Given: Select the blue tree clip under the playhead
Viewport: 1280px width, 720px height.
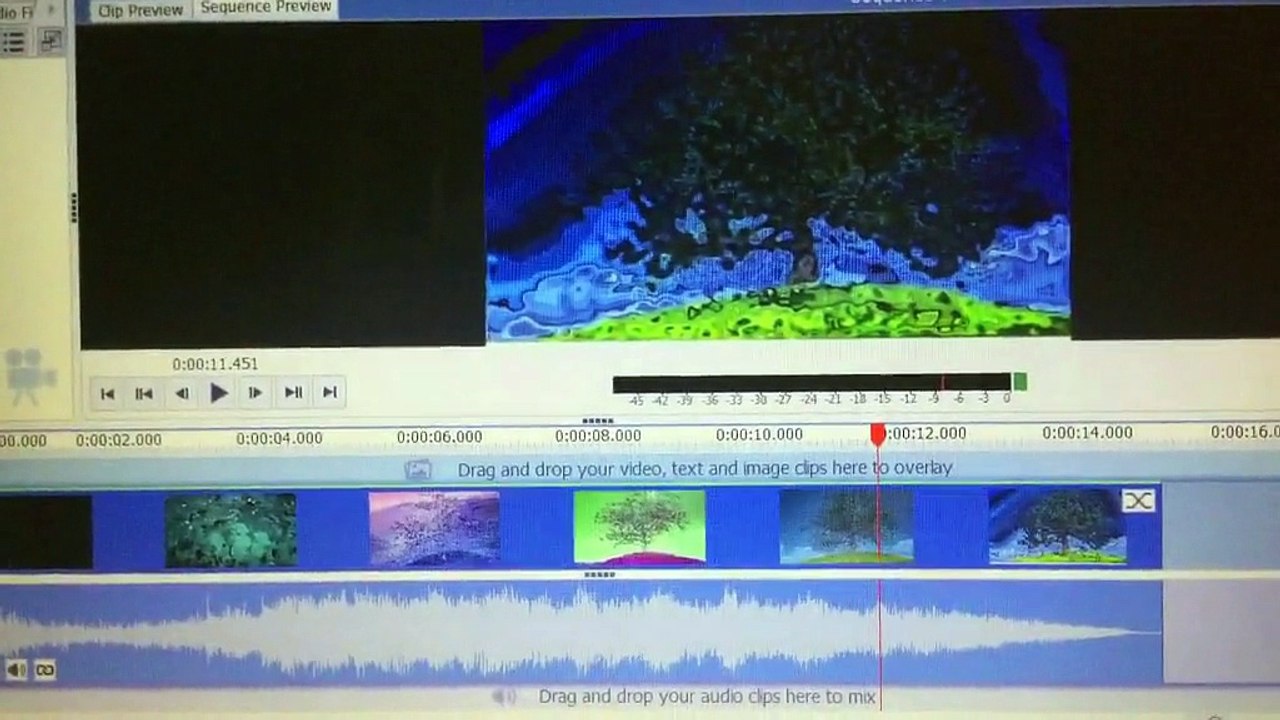Looking at the screenshot, I should [x=846, y=526].
